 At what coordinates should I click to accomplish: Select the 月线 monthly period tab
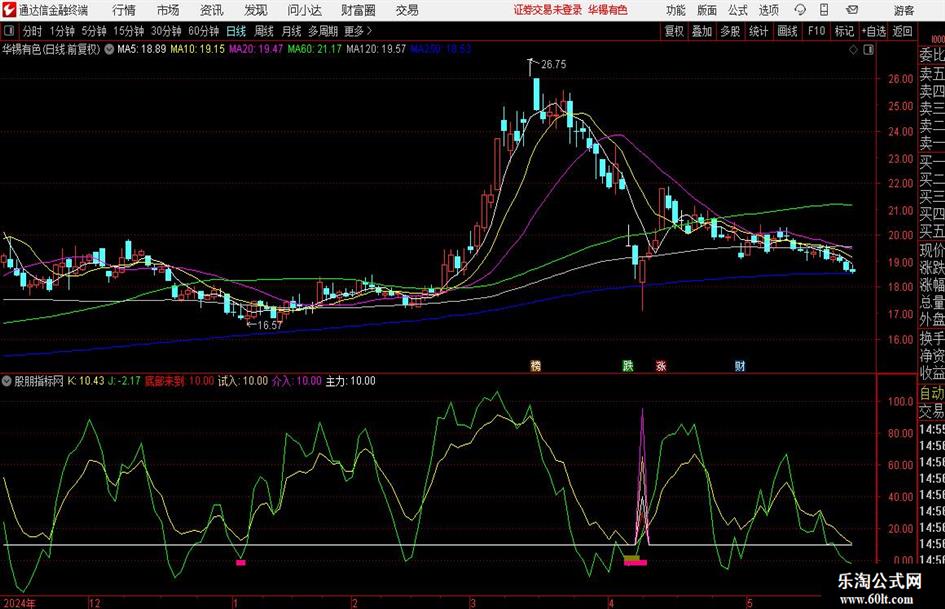click(292, 31)
